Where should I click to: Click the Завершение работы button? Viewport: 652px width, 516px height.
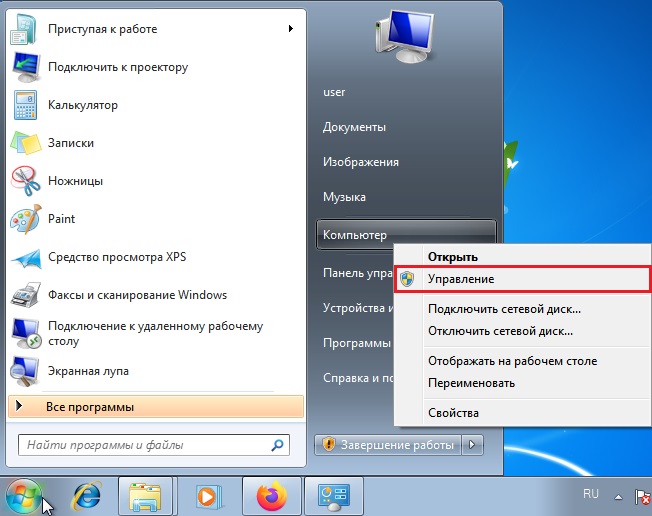388,445
